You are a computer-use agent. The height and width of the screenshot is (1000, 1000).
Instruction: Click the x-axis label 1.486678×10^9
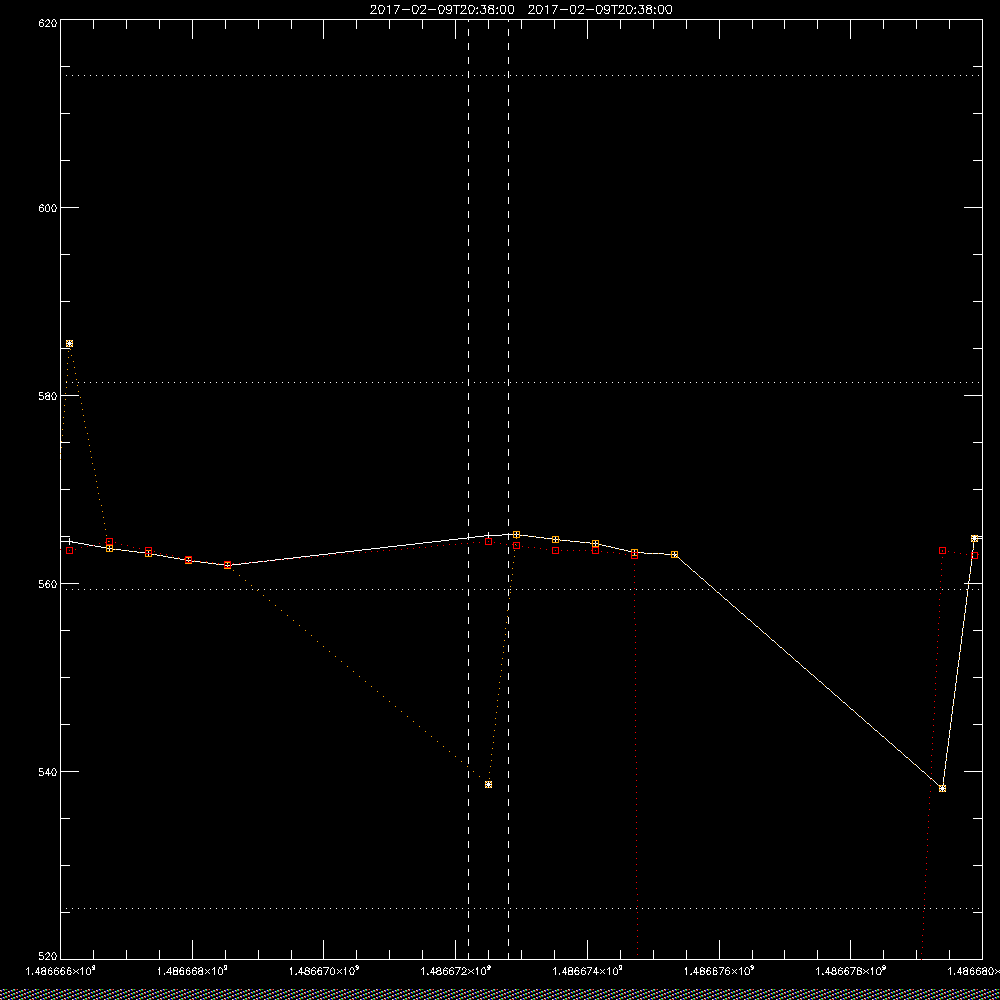(x=851, y=971)
